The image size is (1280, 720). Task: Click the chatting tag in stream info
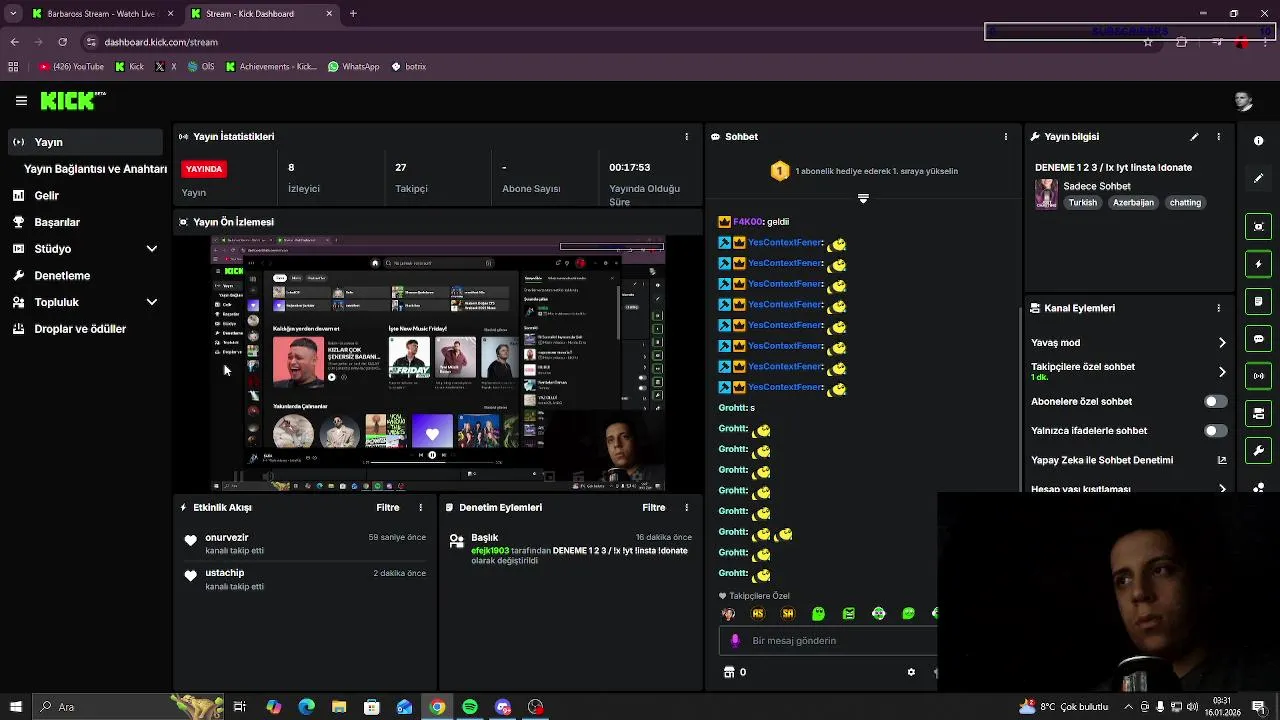point(1185,203)
